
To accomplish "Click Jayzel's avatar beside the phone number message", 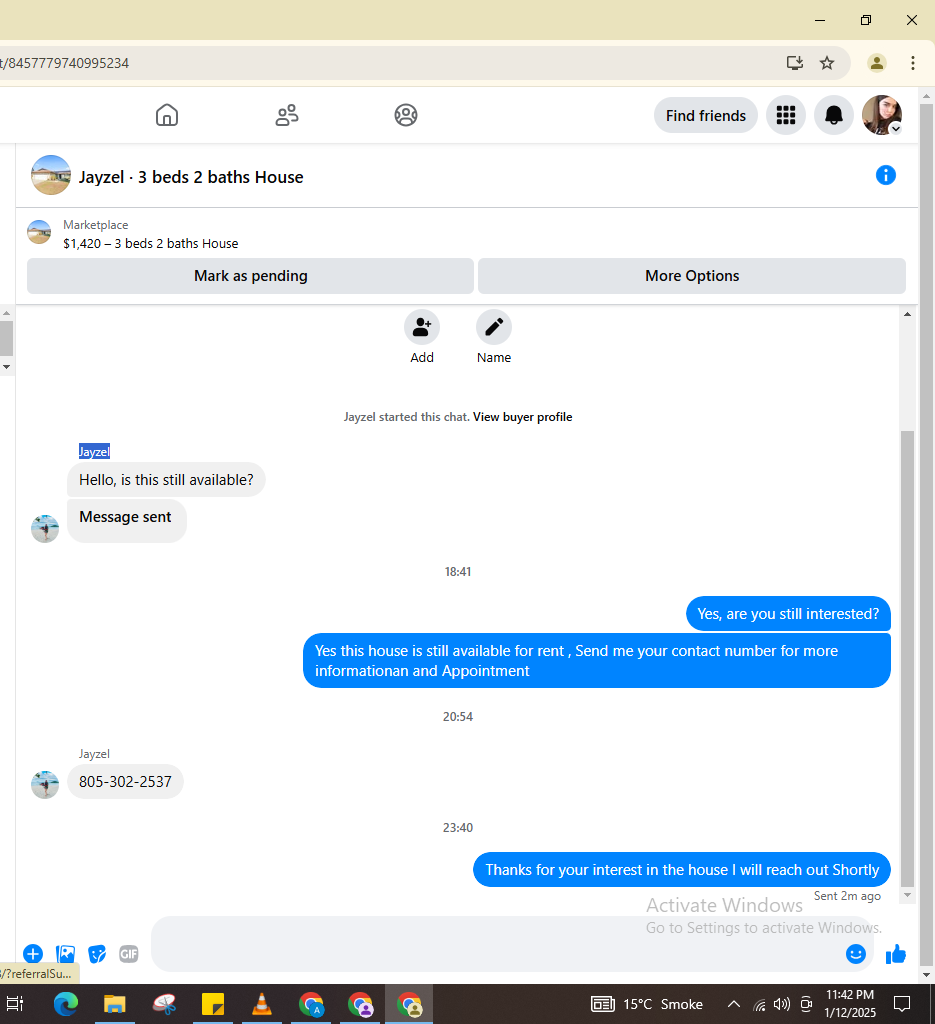I will (x=45, y=784).
